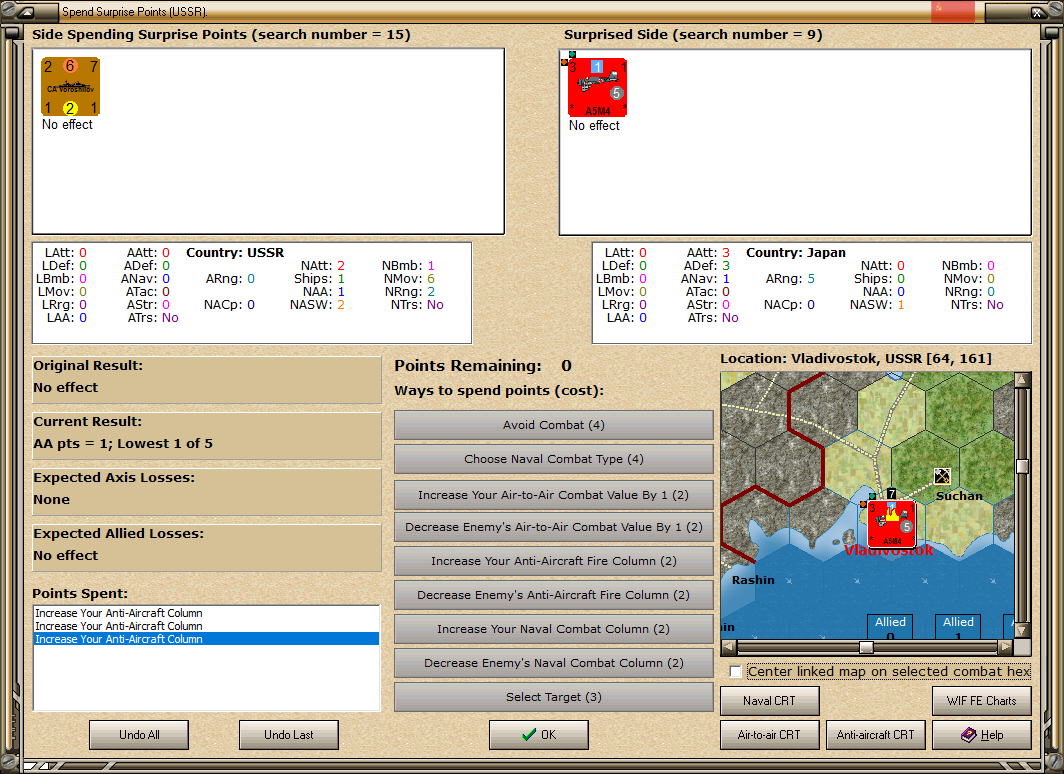The width and height of the screenshot is (1064, 774).
Task: Select the A5M4 fighter counter on Surprised Side
Action: (597, 88)
